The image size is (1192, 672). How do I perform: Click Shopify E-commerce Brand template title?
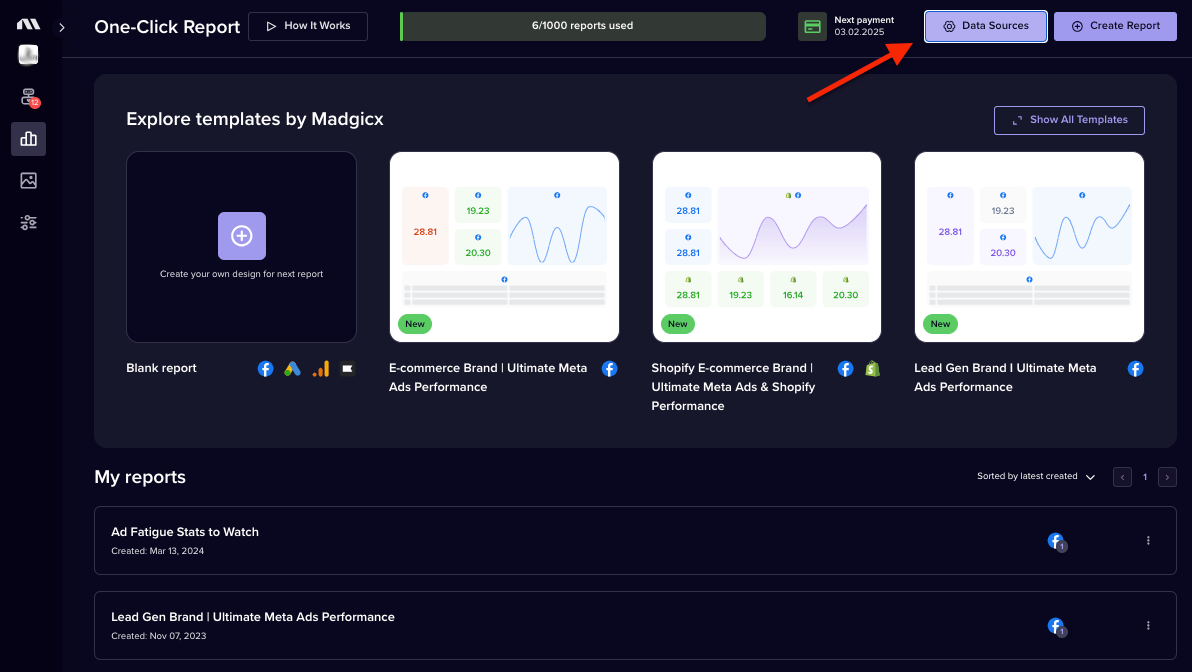coord(734,387)
